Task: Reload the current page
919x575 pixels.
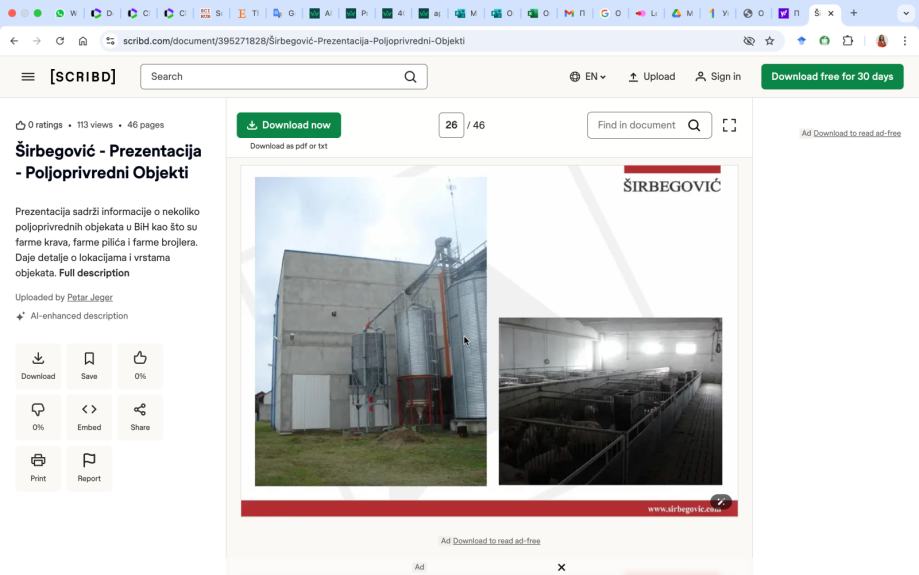Action: [x=60, y=41]
